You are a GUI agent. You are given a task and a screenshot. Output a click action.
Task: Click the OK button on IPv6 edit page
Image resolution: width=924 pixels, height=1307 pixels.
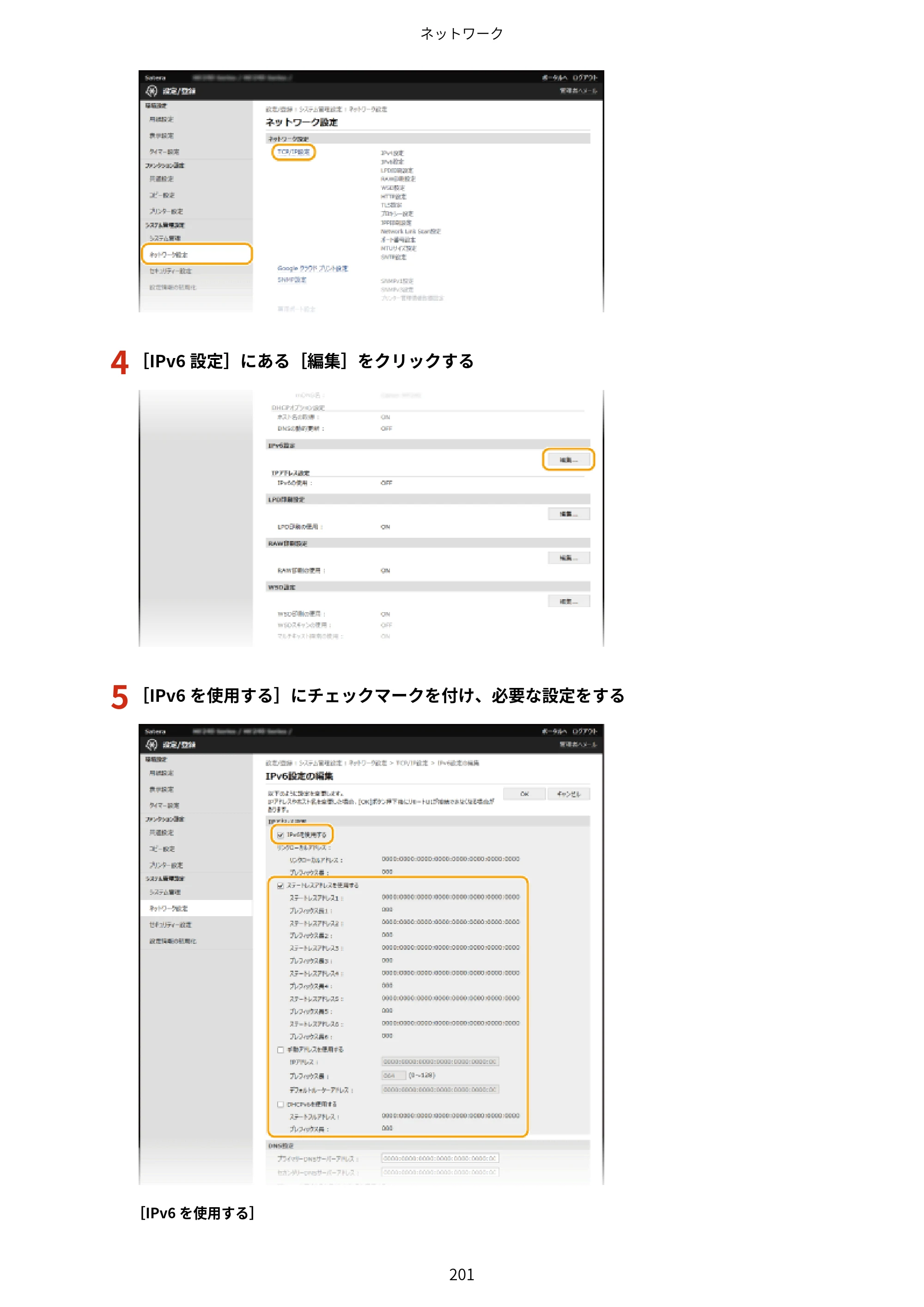(x=524, y=794)
